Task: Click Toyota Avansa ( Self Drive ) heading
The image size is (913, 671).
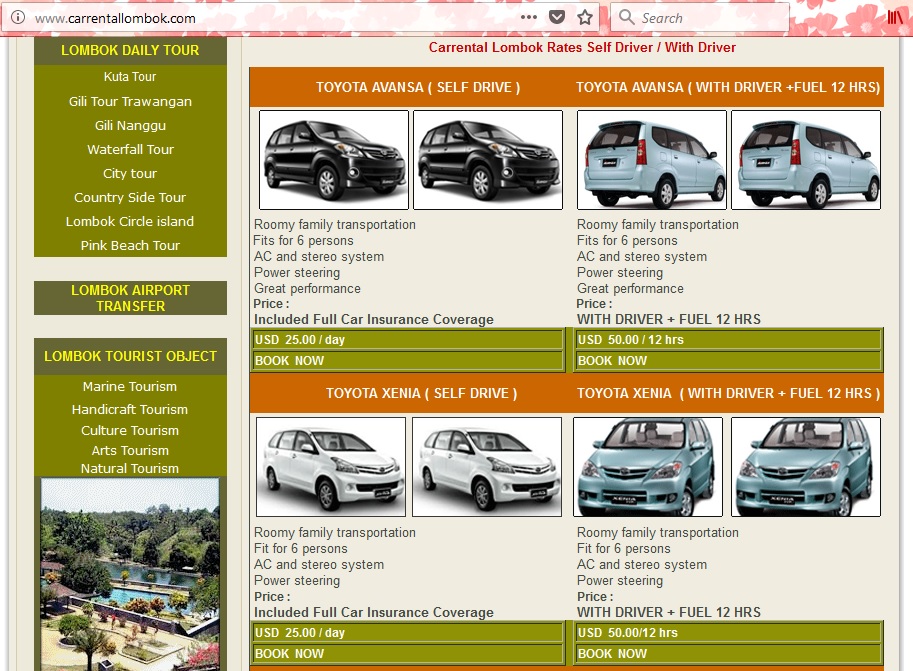Action: click(x=417, y=87)
